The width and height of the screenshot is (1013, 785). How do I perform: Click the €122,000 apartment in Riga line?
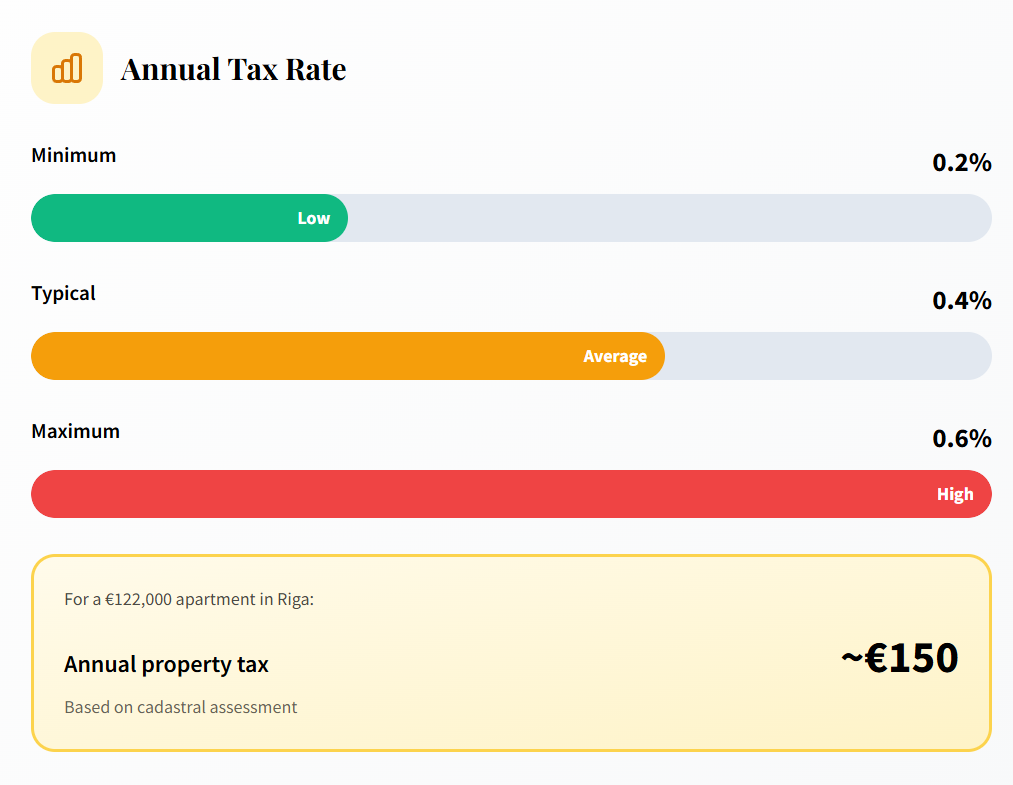click(189, 599)
